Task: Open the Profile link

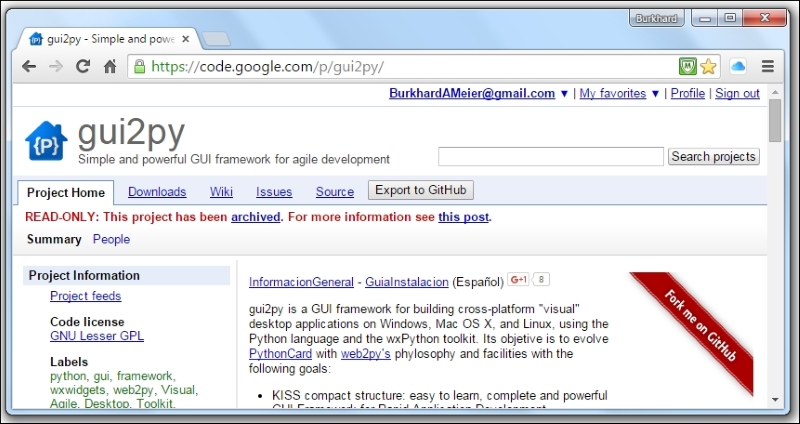Action: (688, 93)
